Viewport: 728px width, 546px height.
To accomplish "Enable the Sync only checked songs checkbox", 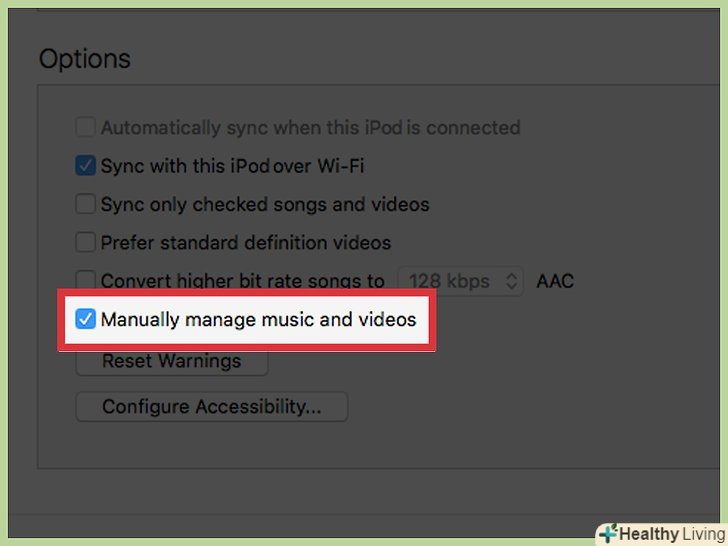I will coord(86,204).
